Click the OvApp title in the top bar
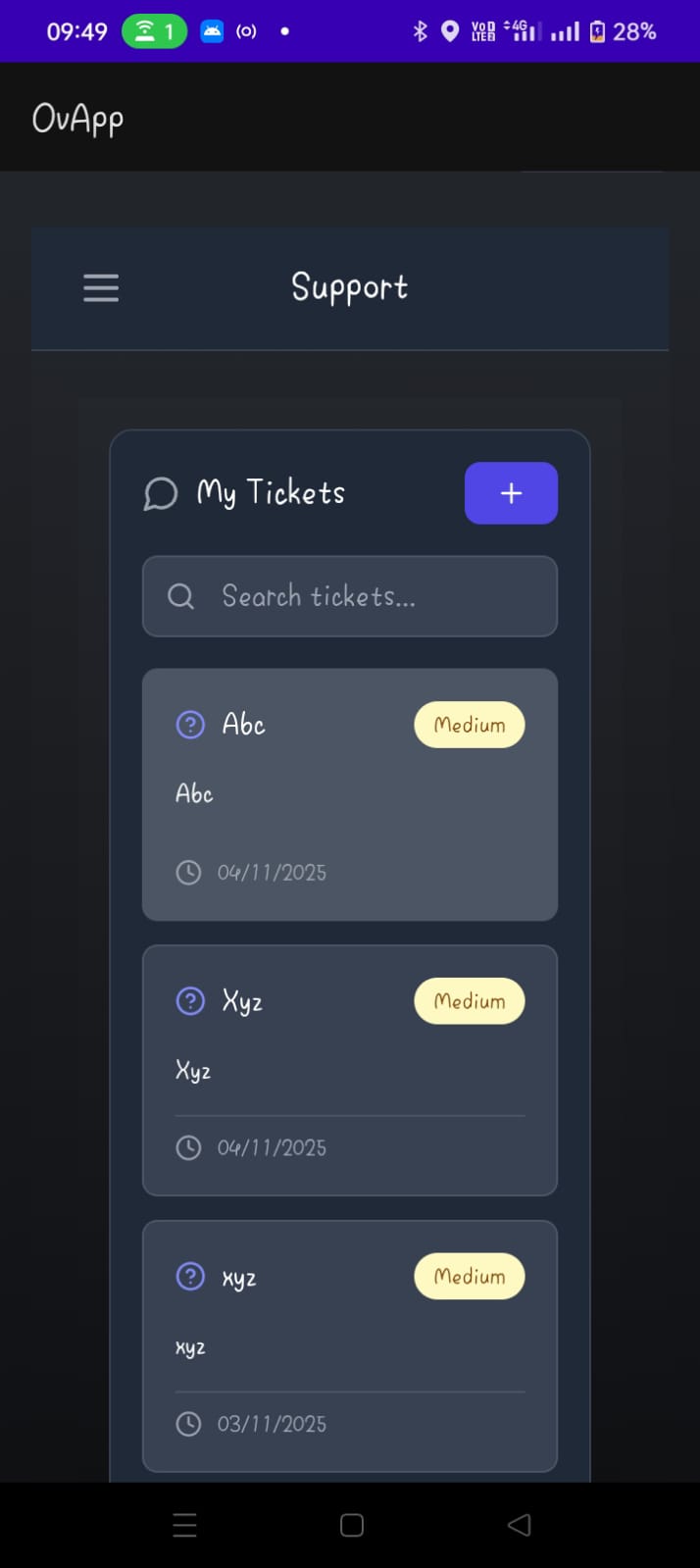The width and height of the screenshot is (700, 1568). [x=77, y=117]
